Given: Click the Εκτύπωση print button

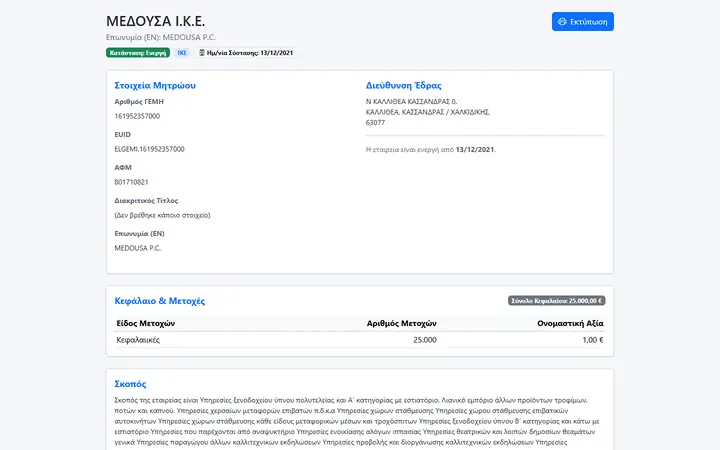Looking at the screenshot, I should click(x=583, y=22).
